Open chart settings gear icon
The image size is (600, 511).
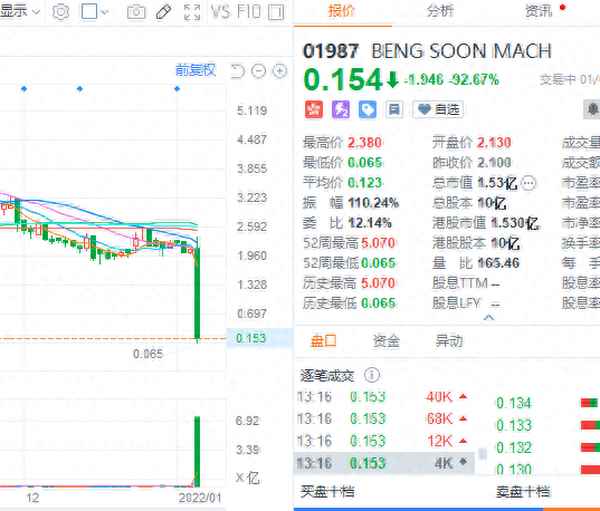click(x=60, y=12)
